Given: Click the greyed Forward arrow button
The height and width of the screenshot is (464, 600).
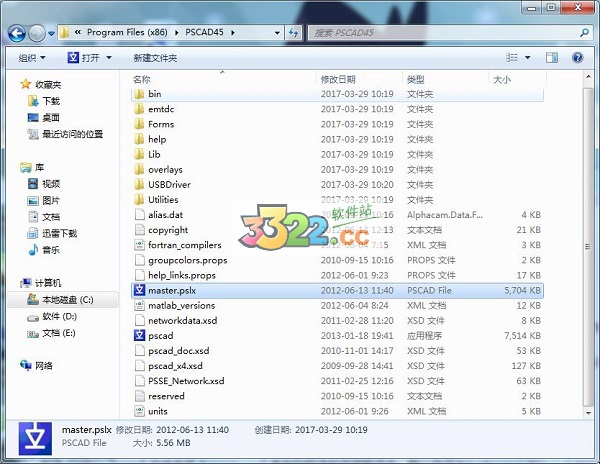Looking at the screenshot, I should pos(37,34).
